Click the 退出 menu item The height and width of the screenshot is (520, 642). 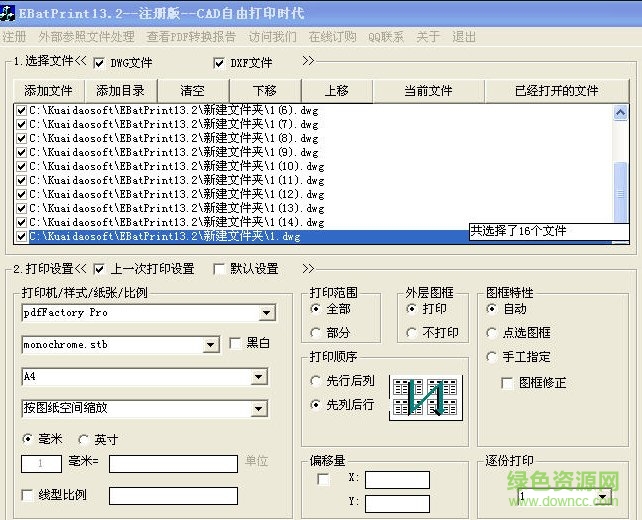click(x=464, y=37)
